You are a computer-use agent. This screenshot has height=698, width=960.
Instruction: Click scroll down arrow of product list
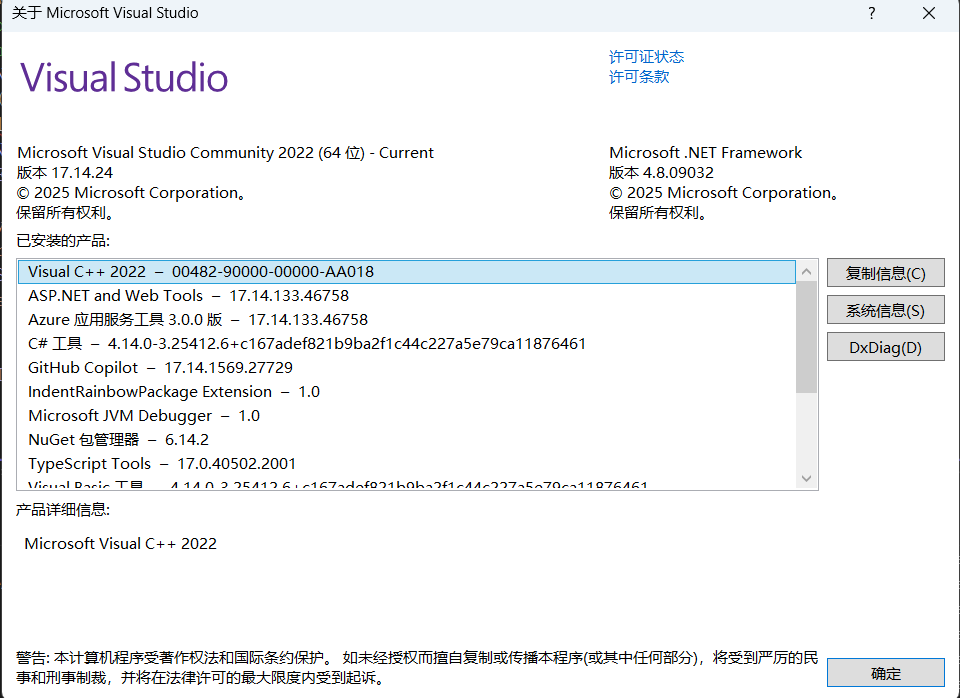coord(806,478)
